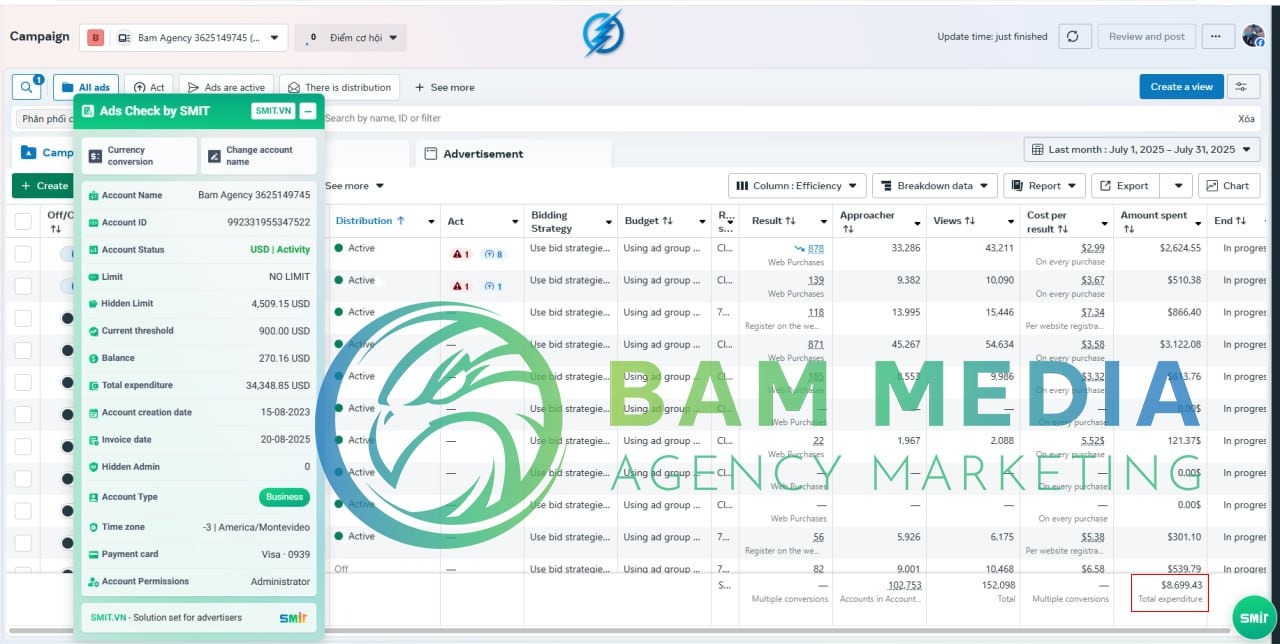The width and height of the screenshot is (1280, 644).
Task: Click Xóa to clear the filter
Action: pos(1246,118)
